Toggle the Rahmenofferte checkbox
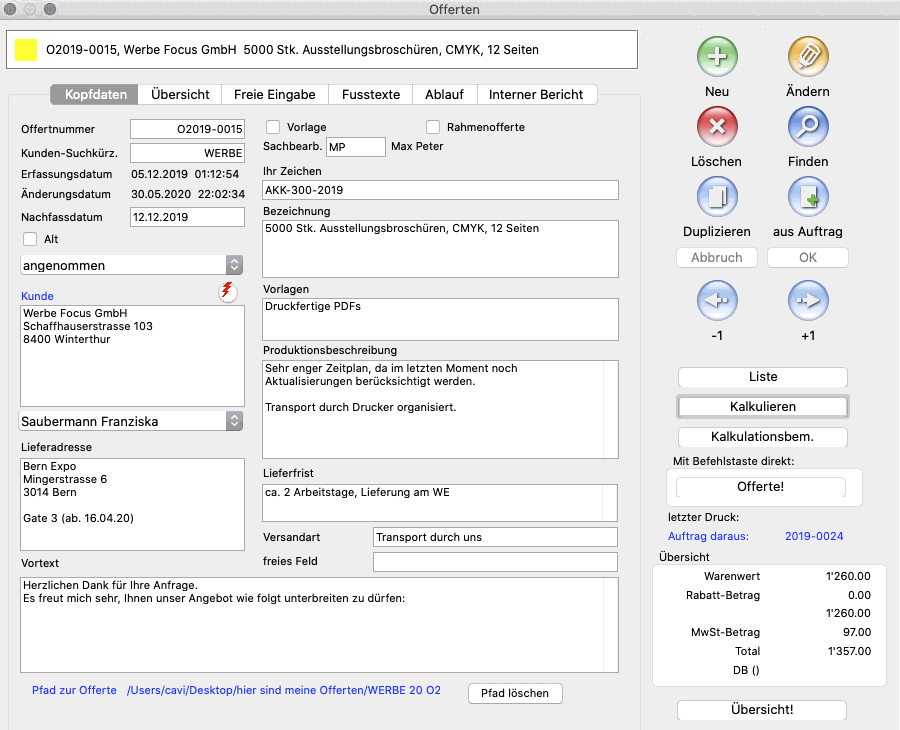Screen dimensions: 900x730 coord(433,127)
